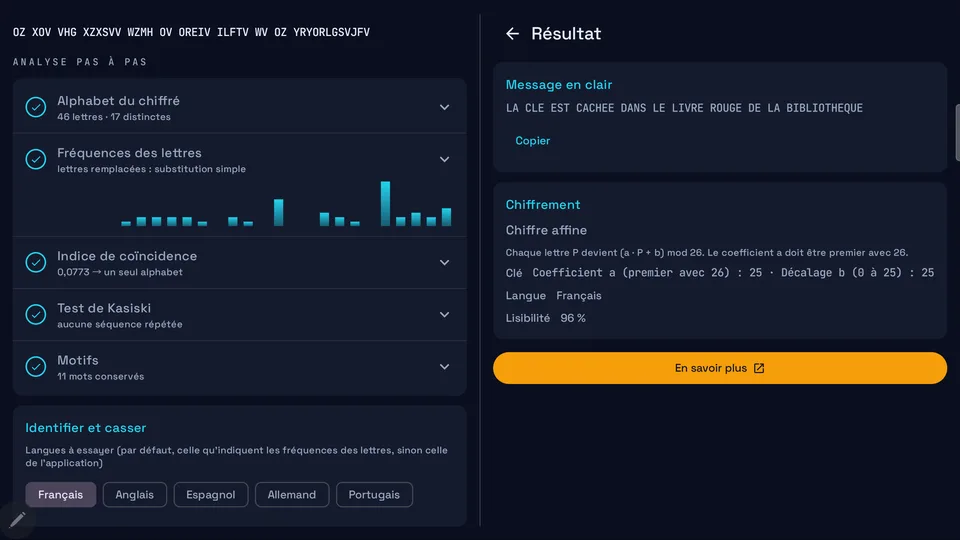Click the Chiffrement heading

(542, 204)
